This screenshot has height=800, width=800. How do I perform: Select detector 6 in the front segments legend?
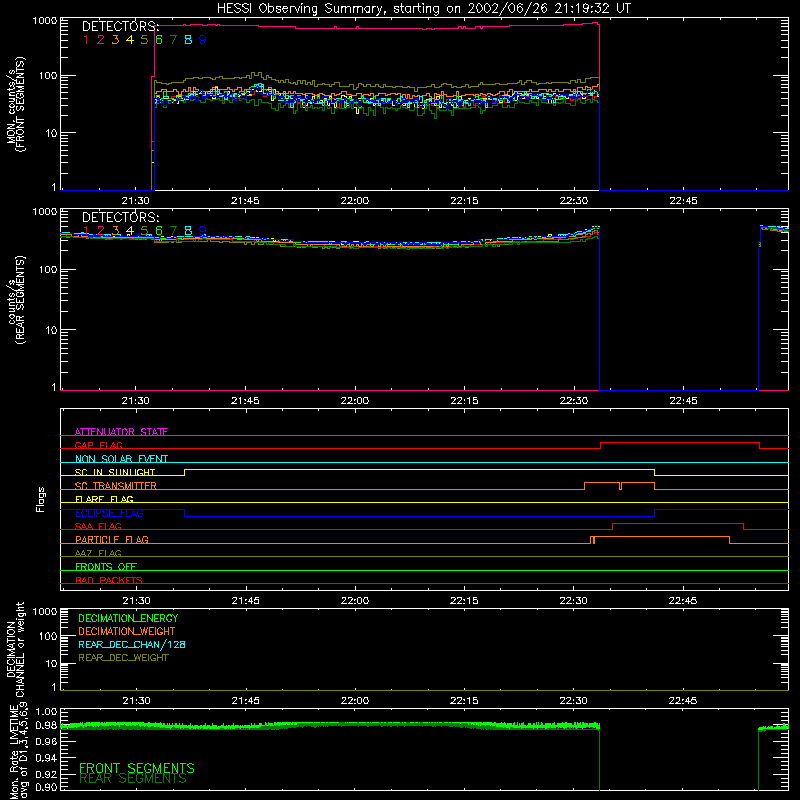coord(159,40)
